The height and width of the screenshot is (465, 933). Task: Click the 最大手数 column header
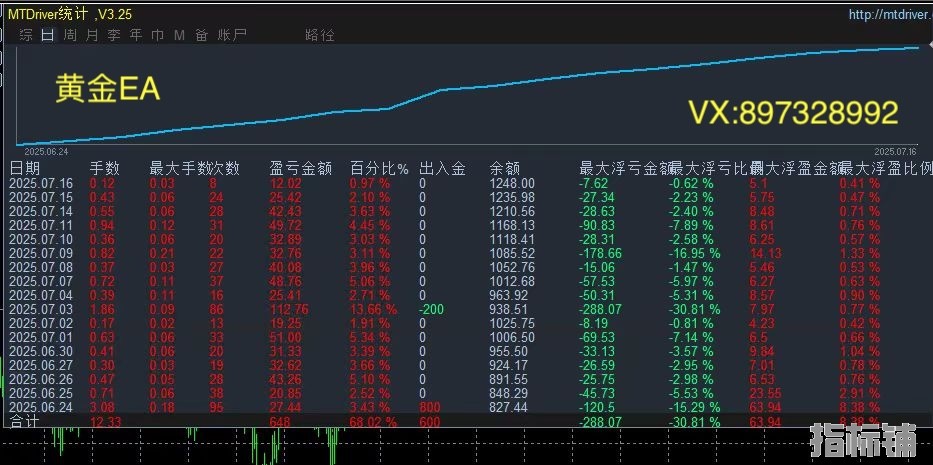pos(180,168)
